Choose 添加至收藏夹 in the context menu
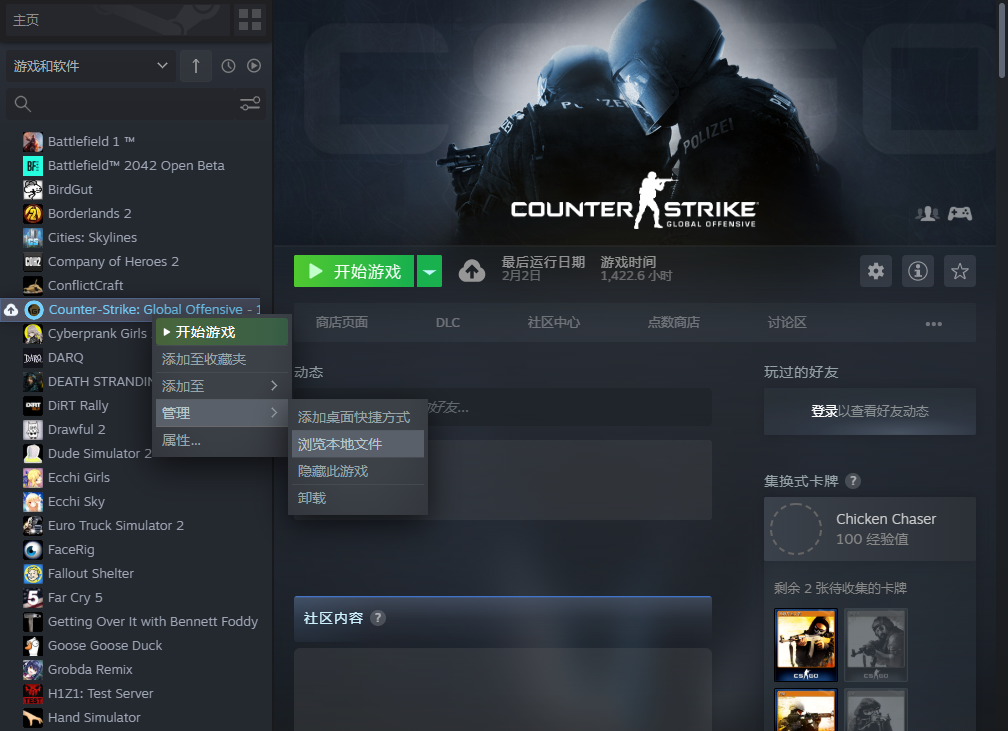 click(220, 359)
